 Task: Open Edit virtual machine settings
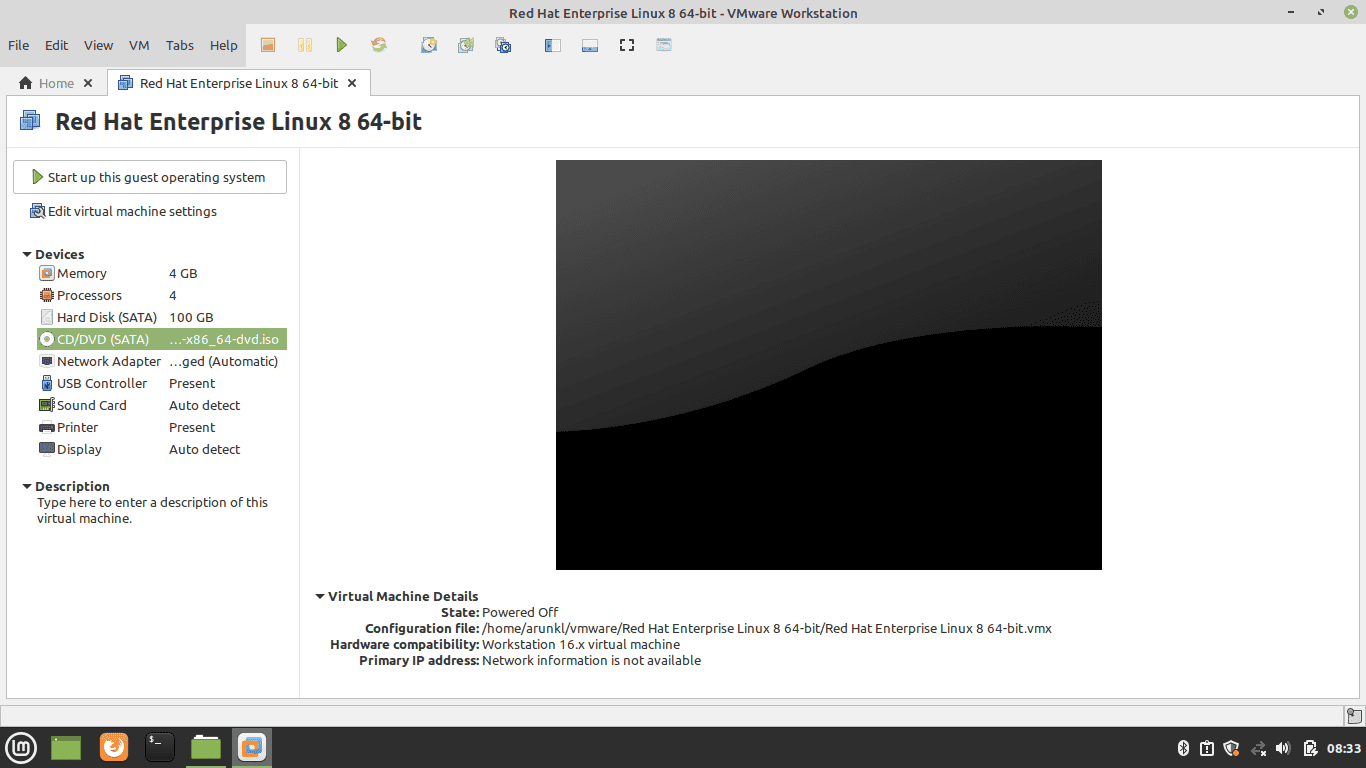tap(124, 211)
